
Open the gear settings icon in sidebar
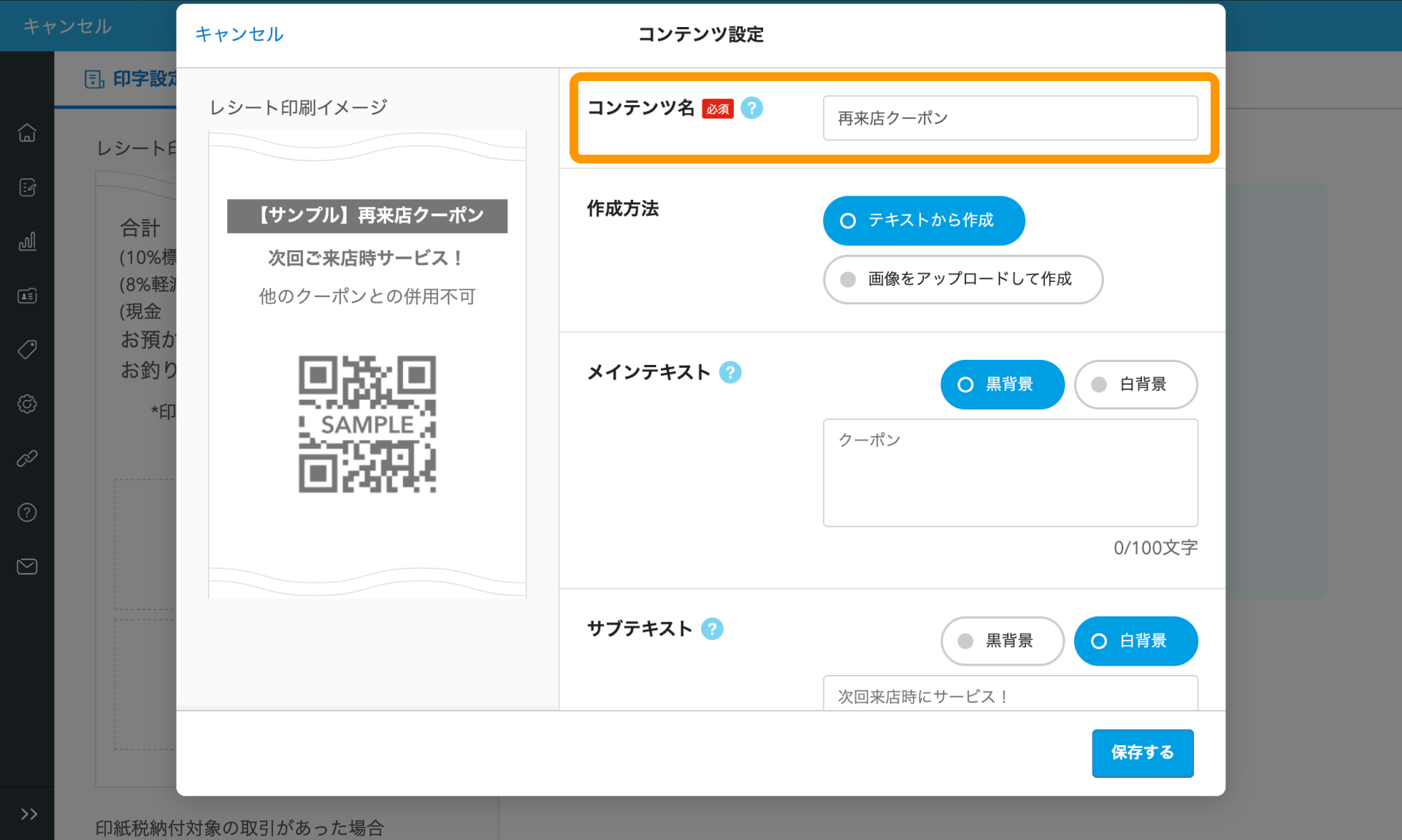[27, 404]
